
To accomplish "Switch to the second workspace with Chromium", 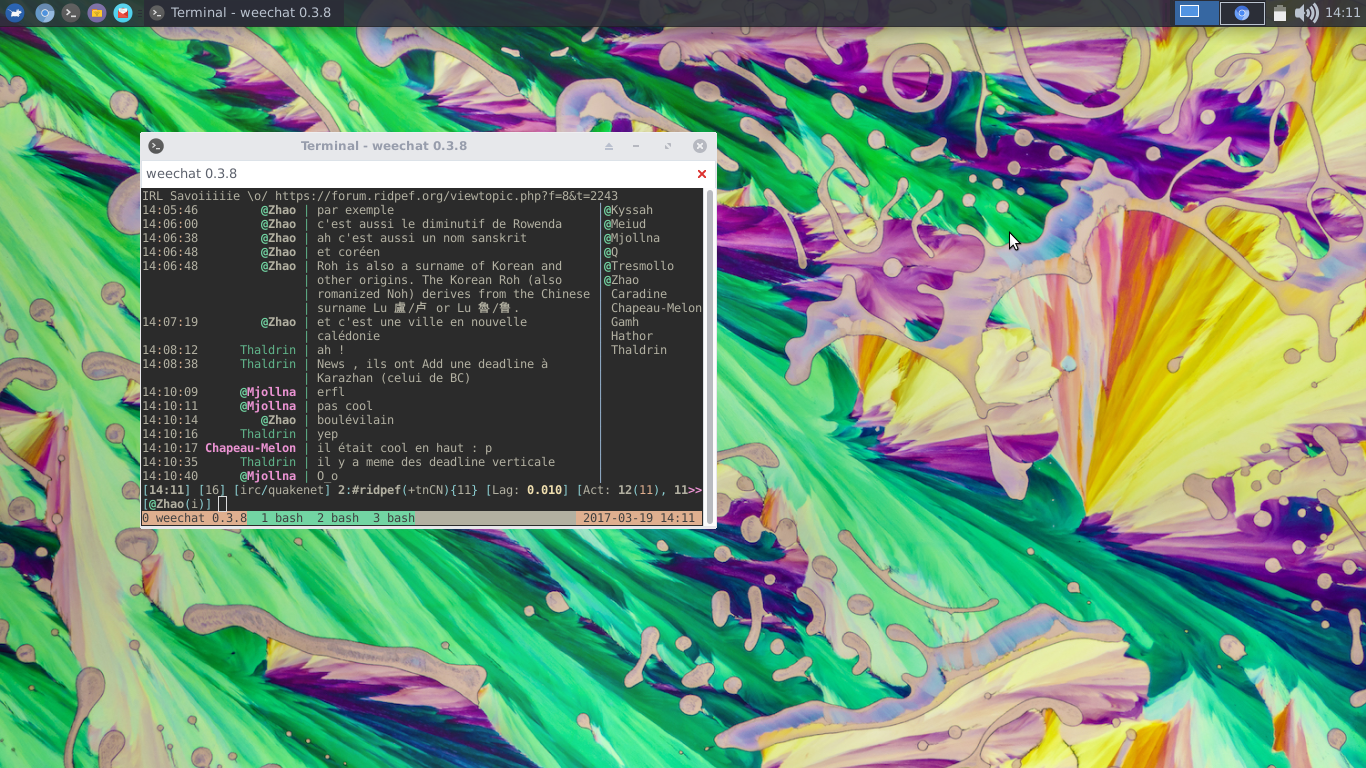I will point(1241,13).
